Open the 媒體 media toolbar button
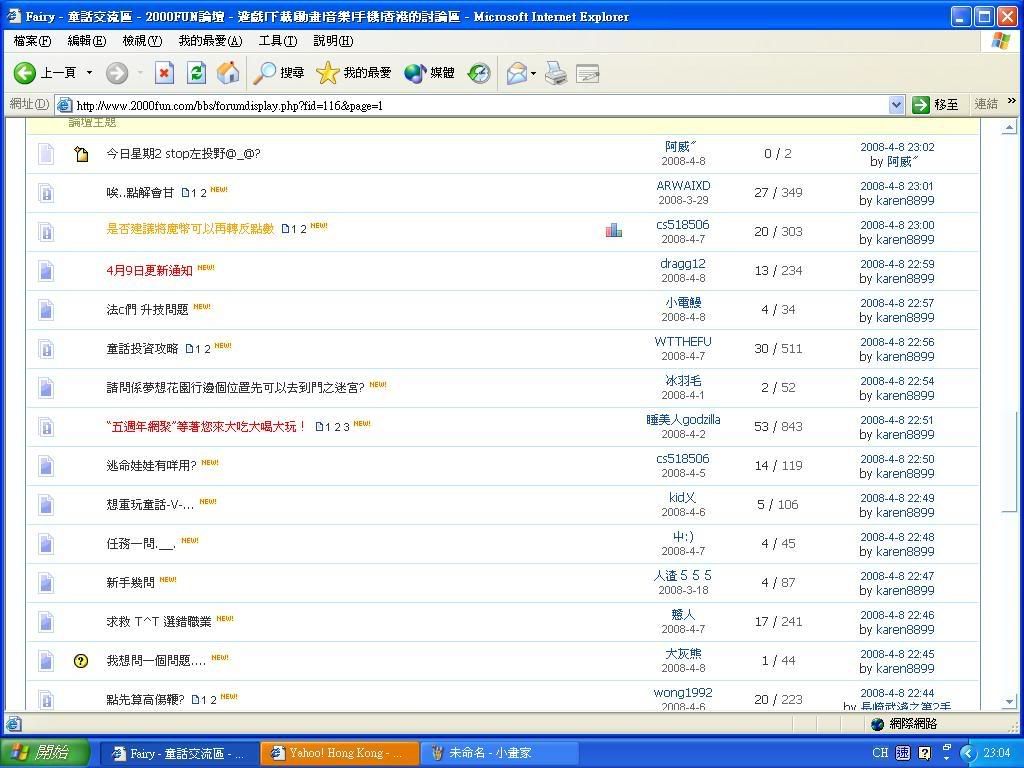 tap(430, 73)
